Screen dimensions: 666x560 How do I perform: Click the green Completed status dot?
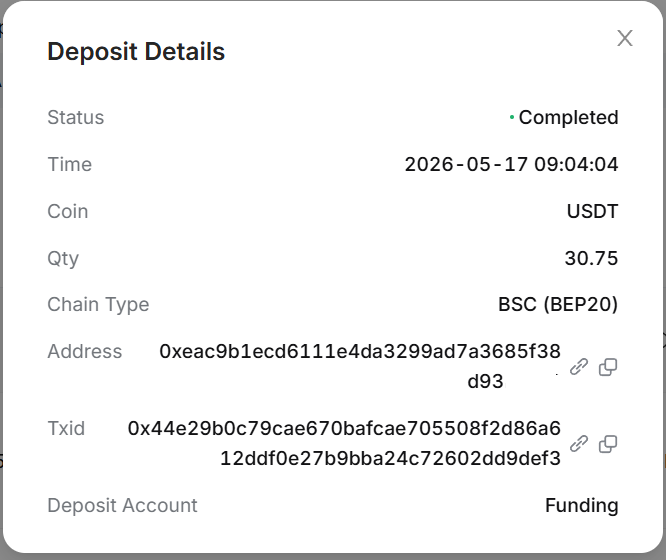point(512,117)
